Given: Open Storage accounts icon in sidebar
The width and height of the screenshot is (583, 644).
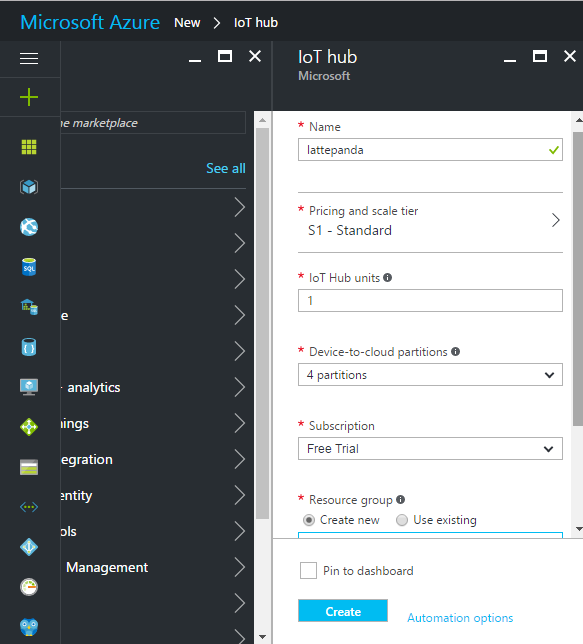Looking at the screenshot, I should point(29,467).
